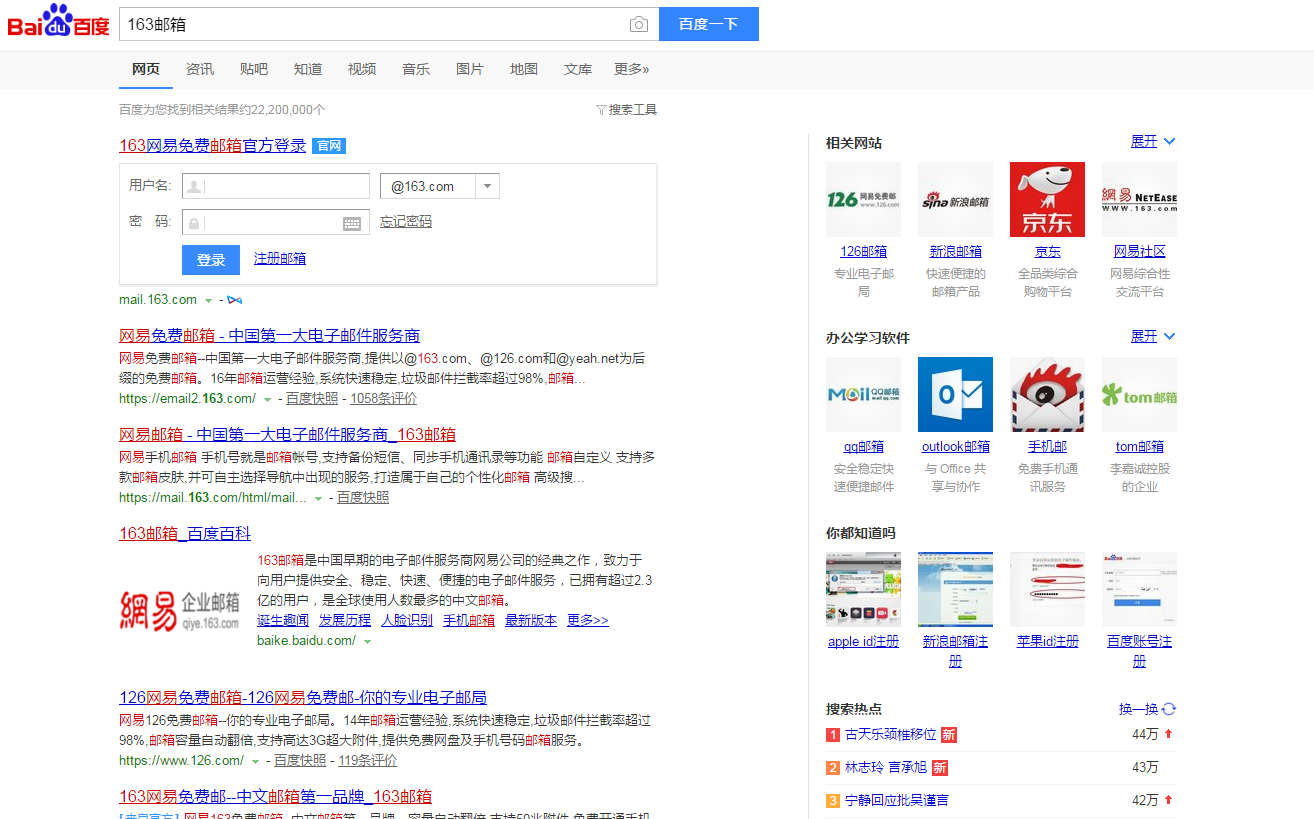
Task: Click the refresh icon beside 换一换
Action: (x=1169, y=709)
